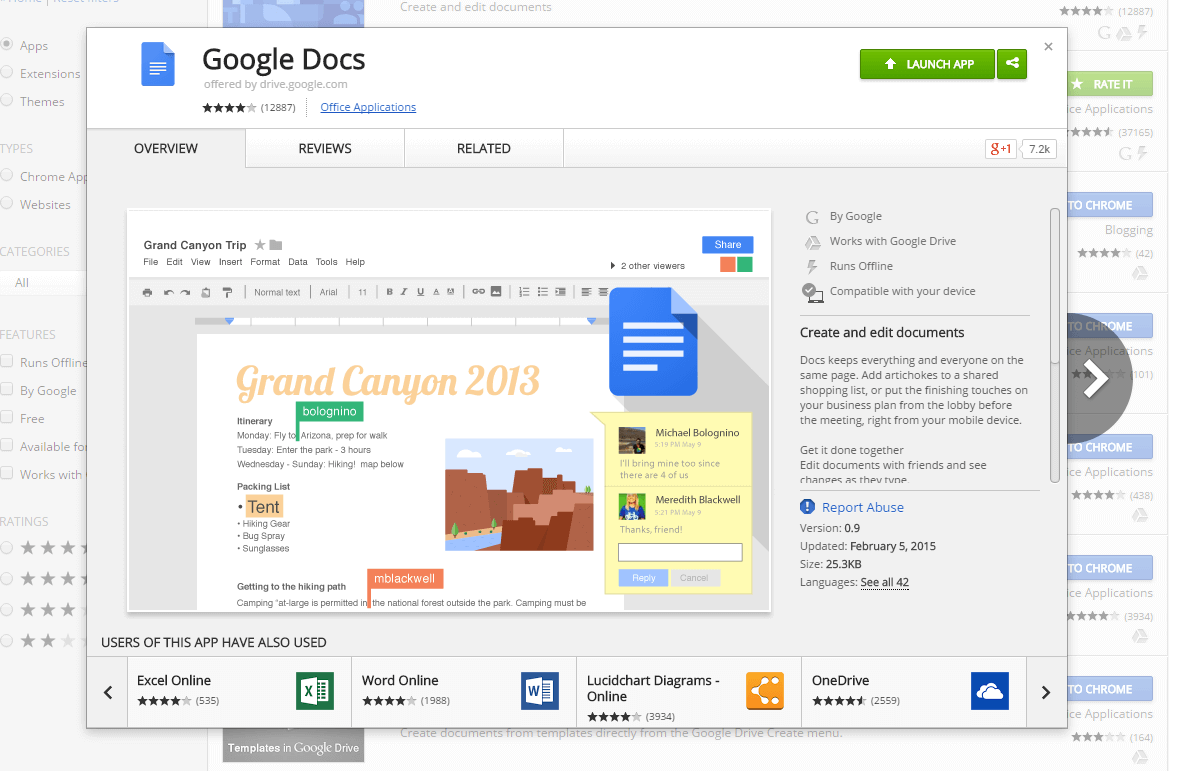Screen dimensions: 1181x771
Task: Select the Extensions radio button
Action: click(x=7, y=72)
